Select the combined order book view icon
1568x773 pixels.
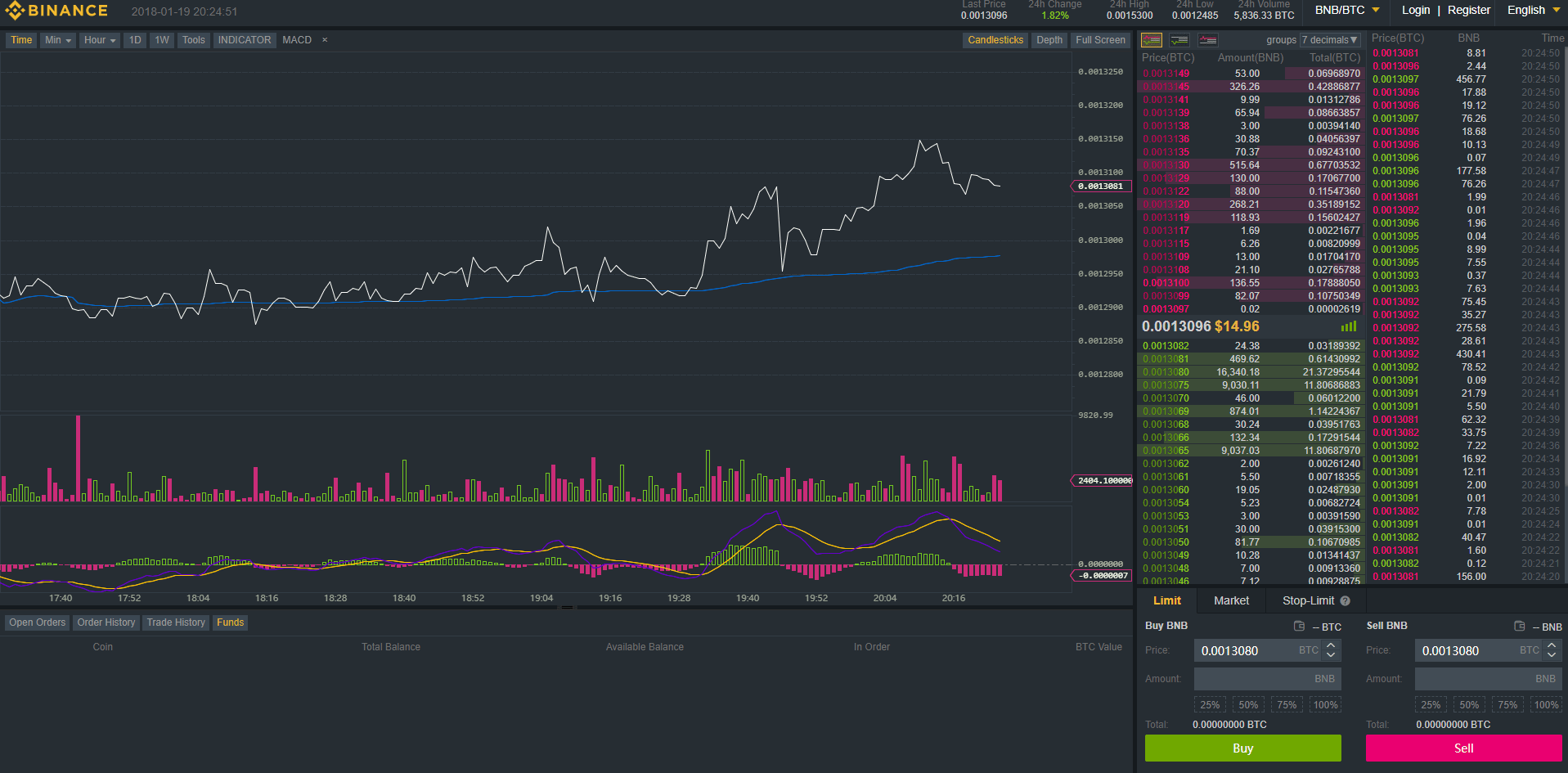pyautogui.click(x=1151, y=39)
